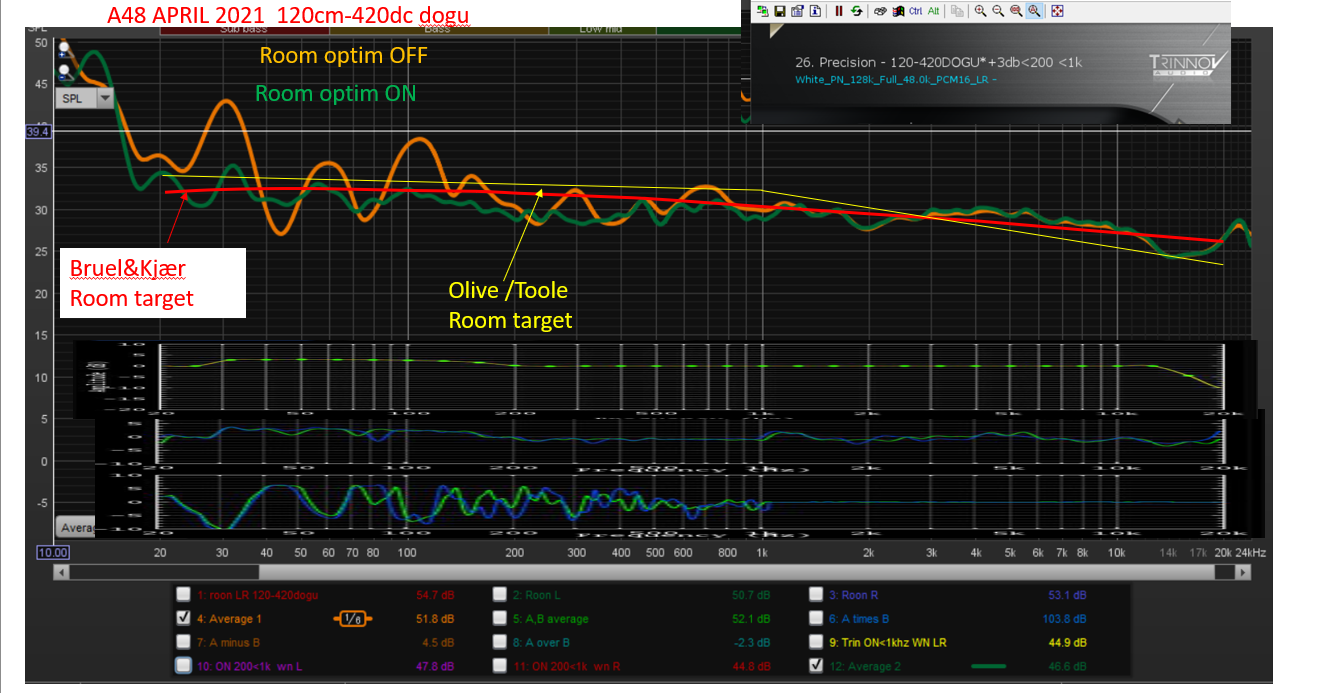Click the vertical zoom-out magnifier on the graph

tap(65, 71)
